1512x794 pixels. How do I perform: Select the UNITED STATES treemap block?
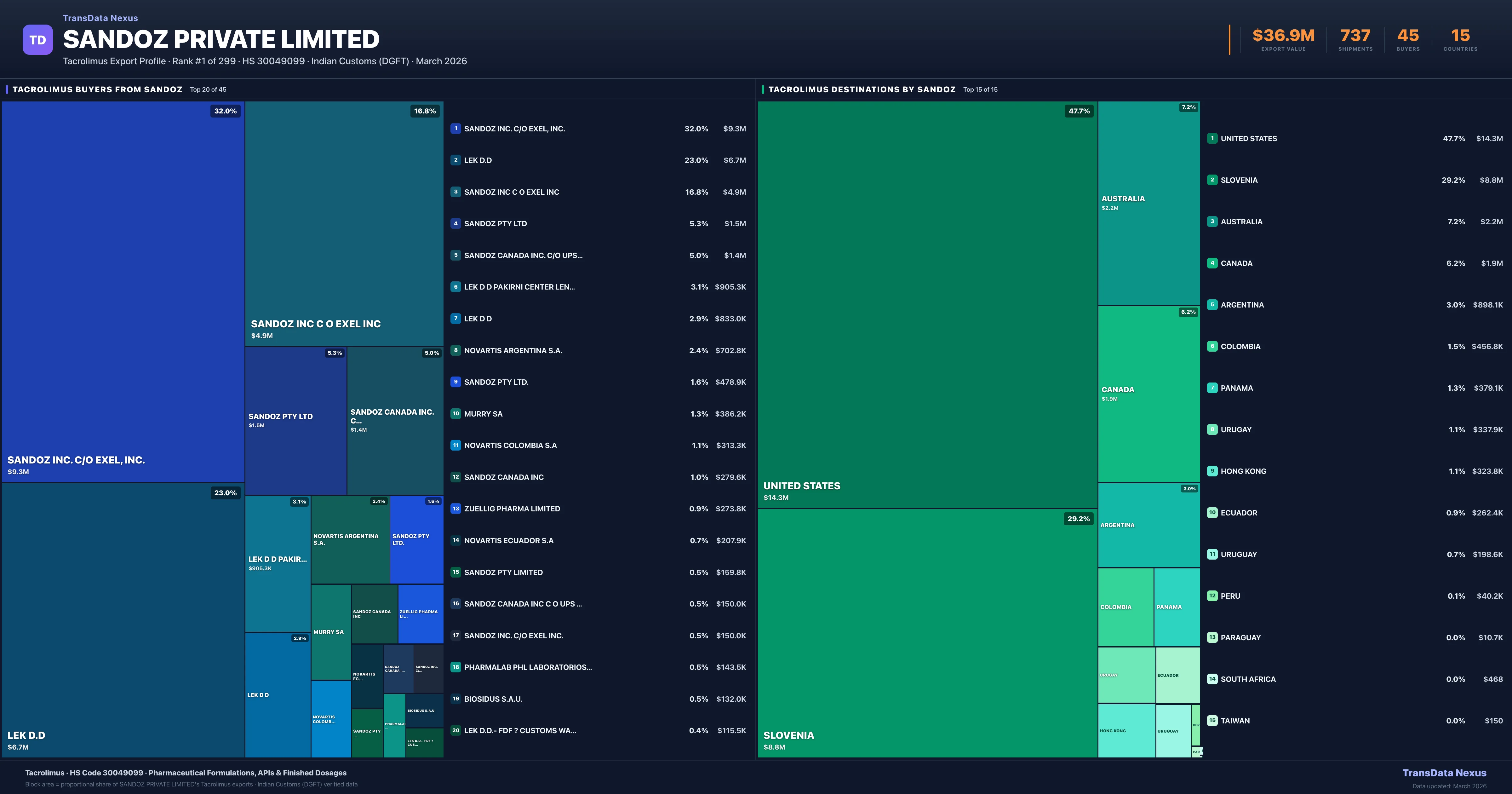point(927,304)
